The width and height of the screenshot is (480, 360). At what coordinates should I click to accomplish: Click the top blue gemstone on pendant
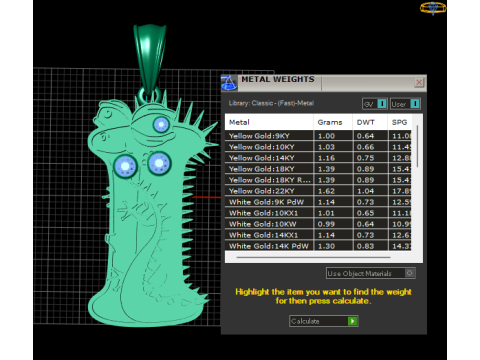[x=161, y=125]
